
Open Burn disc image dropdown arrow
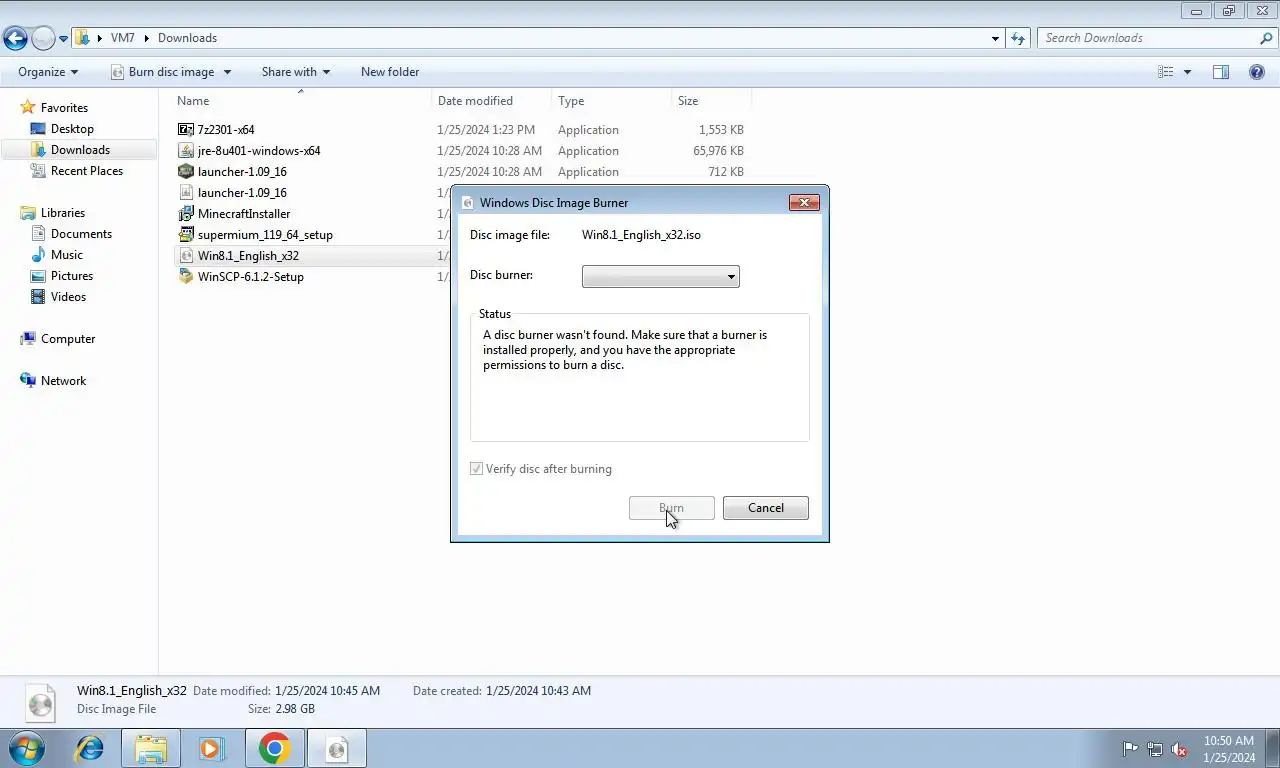tap(227, 72)
